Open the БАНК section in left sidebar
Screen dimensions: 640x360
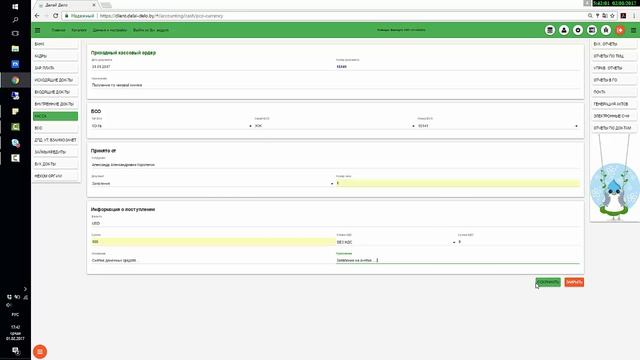point(56,44)
